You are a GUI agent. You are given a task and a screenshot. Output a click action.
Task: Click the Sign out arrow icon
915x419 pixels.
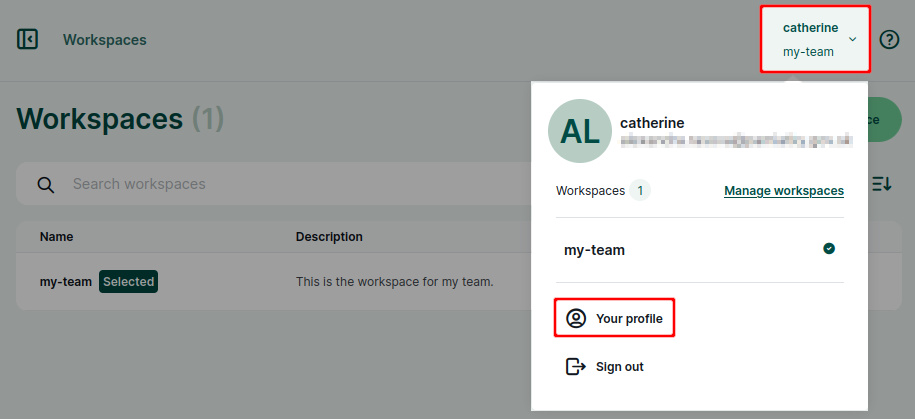(576, 366)
